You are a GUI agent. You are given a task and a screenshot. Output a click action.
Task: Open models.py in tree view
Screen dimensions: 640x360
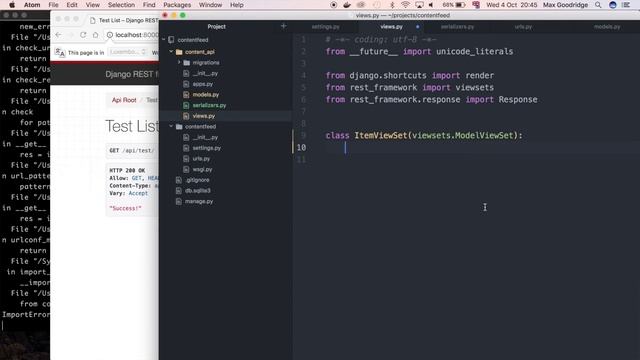pyautogui.click(x=206, y=95)
